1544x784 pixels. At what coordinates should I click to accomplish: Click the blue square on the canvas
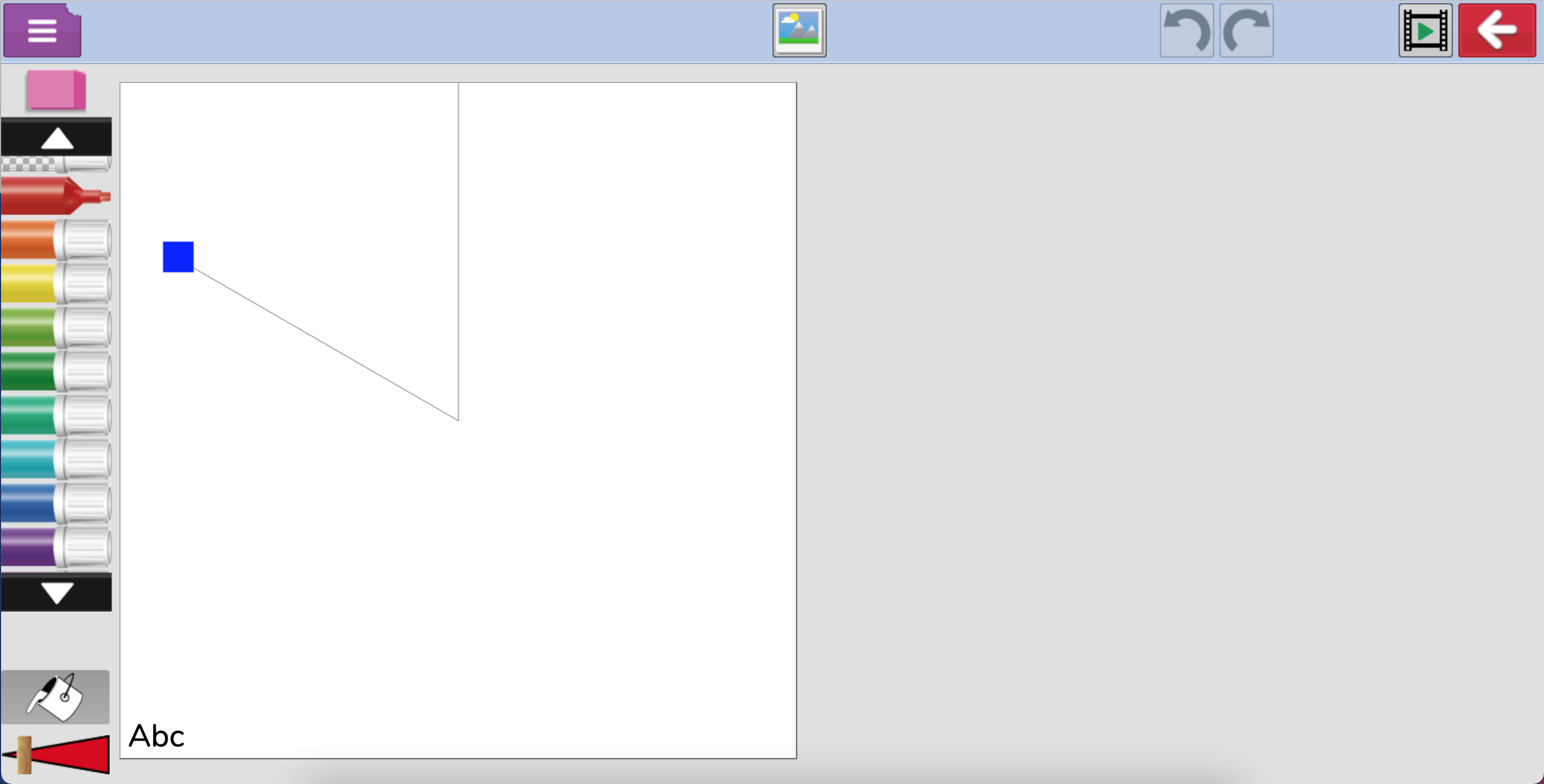point(178,257)
